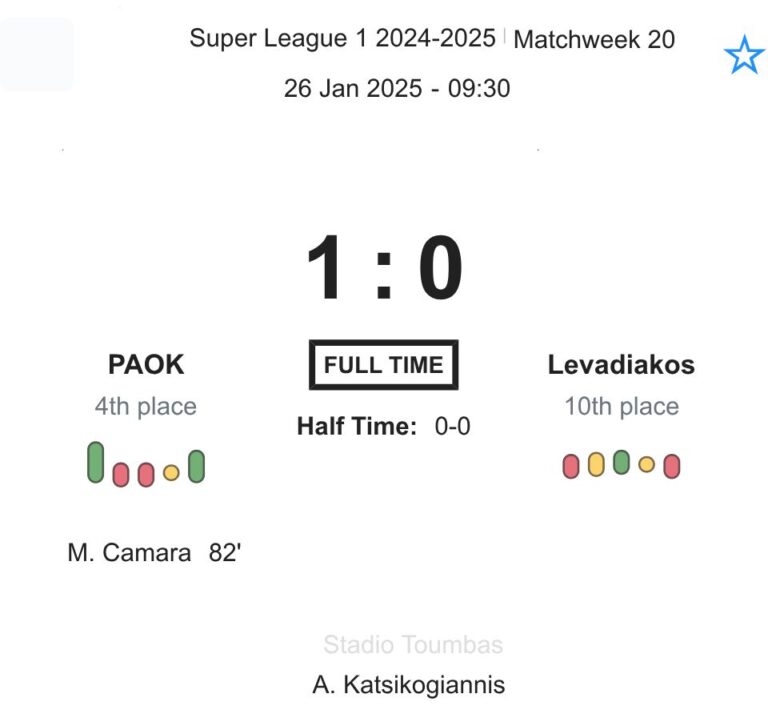
Task: Click PAOK's small yellow form dot
Action: pyautogui.click(x=171, y=472)
